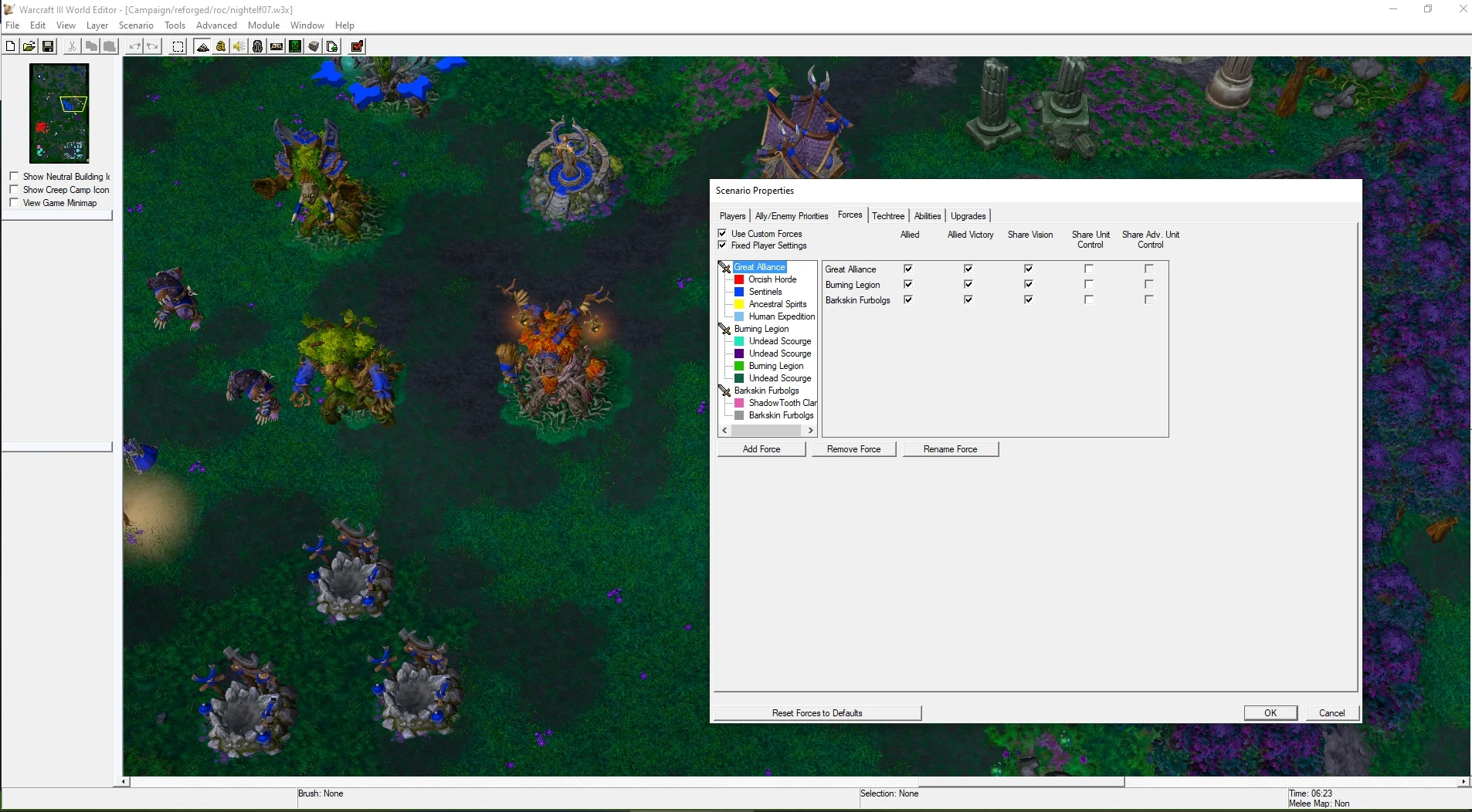Click the Cut scissors toolbar icon
Viewport: 1472px width, 812px height.
click(x=72, y=46)
